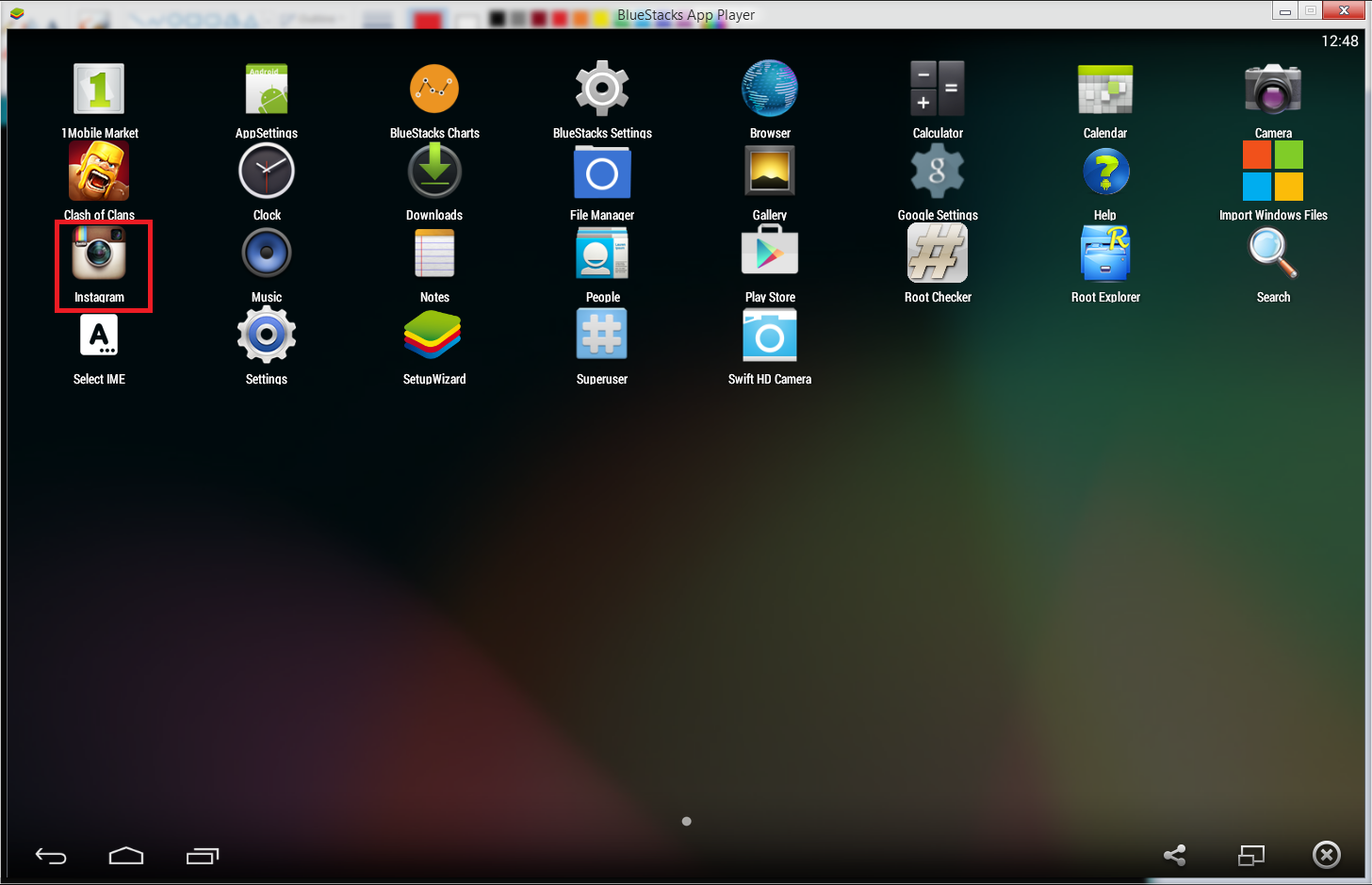
Task: Open the 1Mobile Market app
Action: click(99, 90)
